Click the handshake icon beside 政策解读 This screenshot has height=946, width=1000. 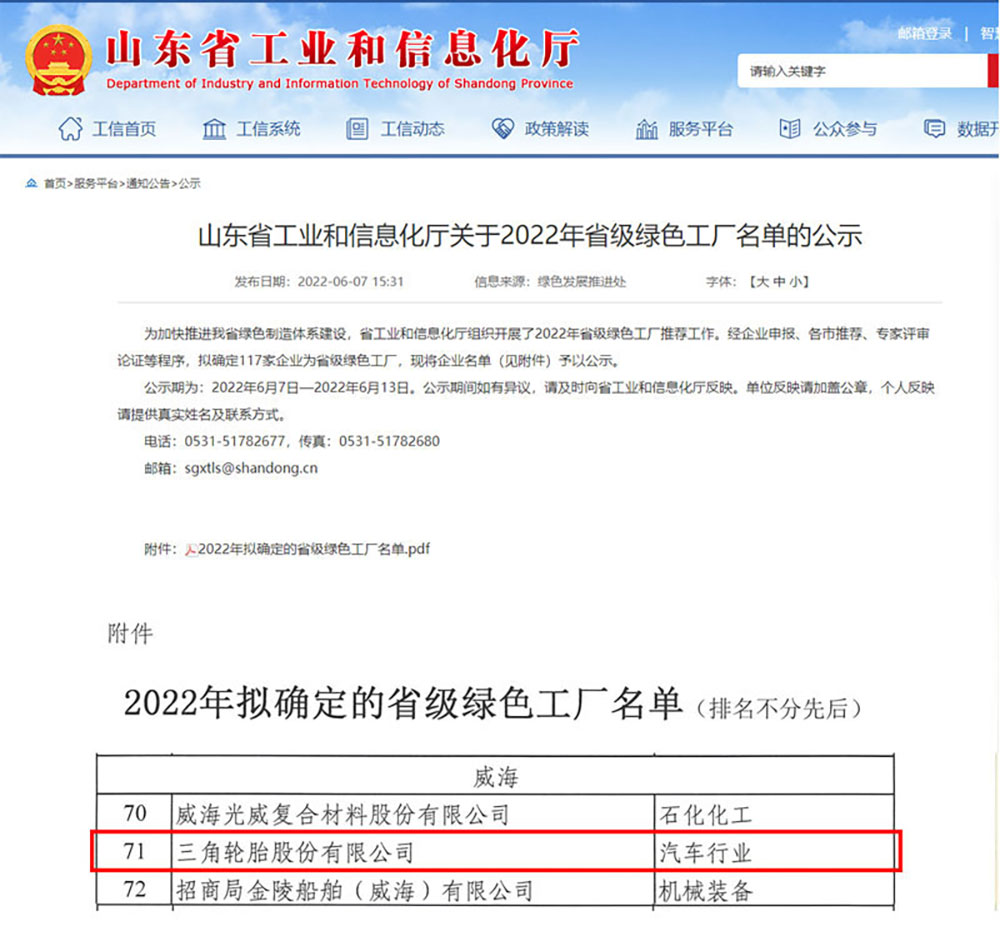click(502, 129)
